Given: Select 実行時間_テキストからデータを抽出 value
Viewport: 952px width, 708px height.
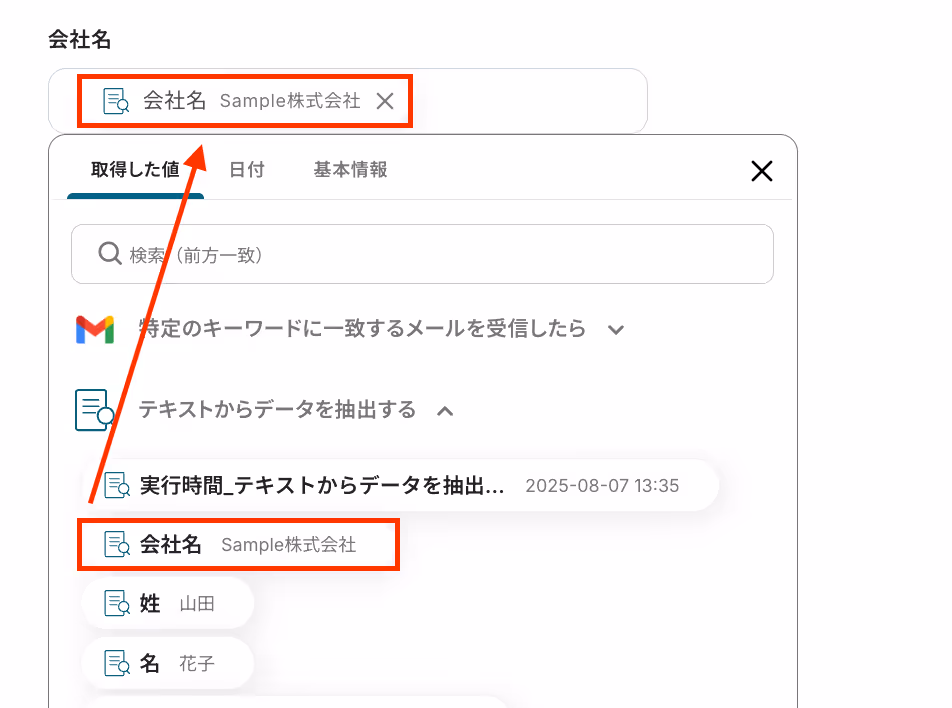Looking at the screenshot, I should point(401,485).
